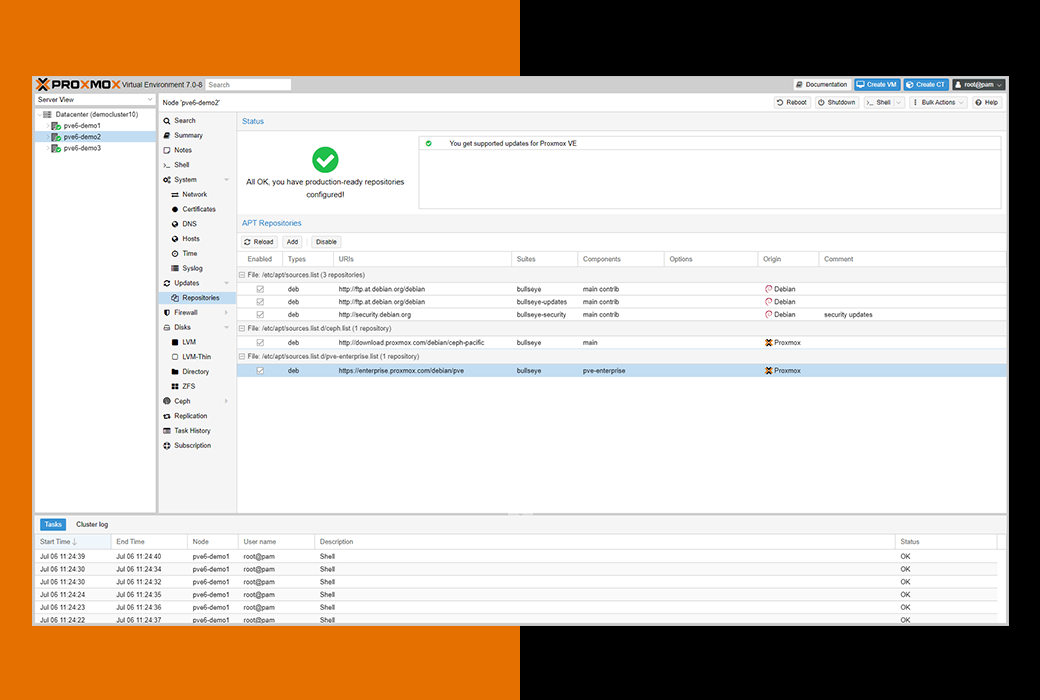Click the Create CT button
The height and width of the screenshot is (700, 1040).
pyautogui.click(x=926, y=84)
